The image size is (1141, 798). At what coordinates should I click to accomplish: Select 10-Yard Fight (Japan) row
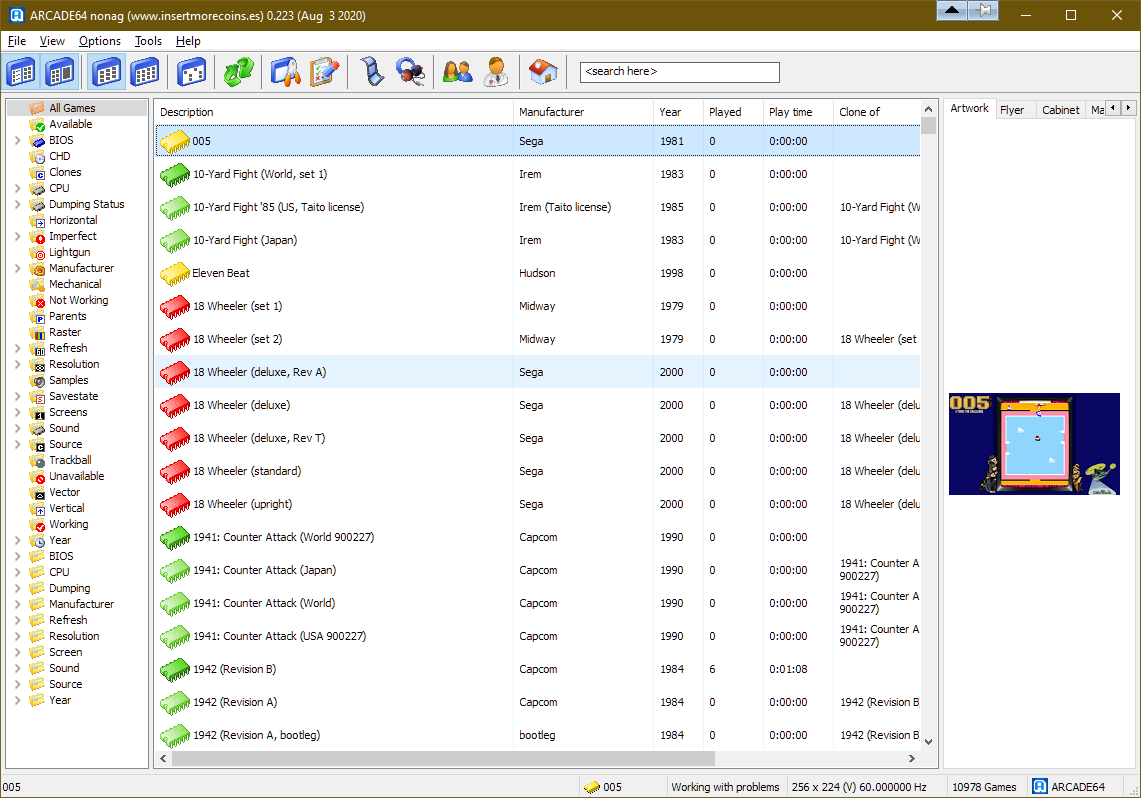538,240
